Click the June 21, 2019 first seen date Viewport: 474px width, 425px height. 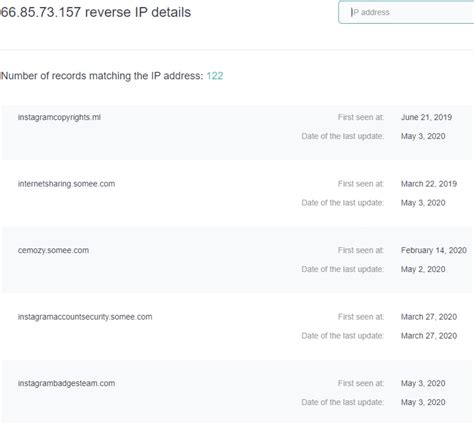point(426,117)
